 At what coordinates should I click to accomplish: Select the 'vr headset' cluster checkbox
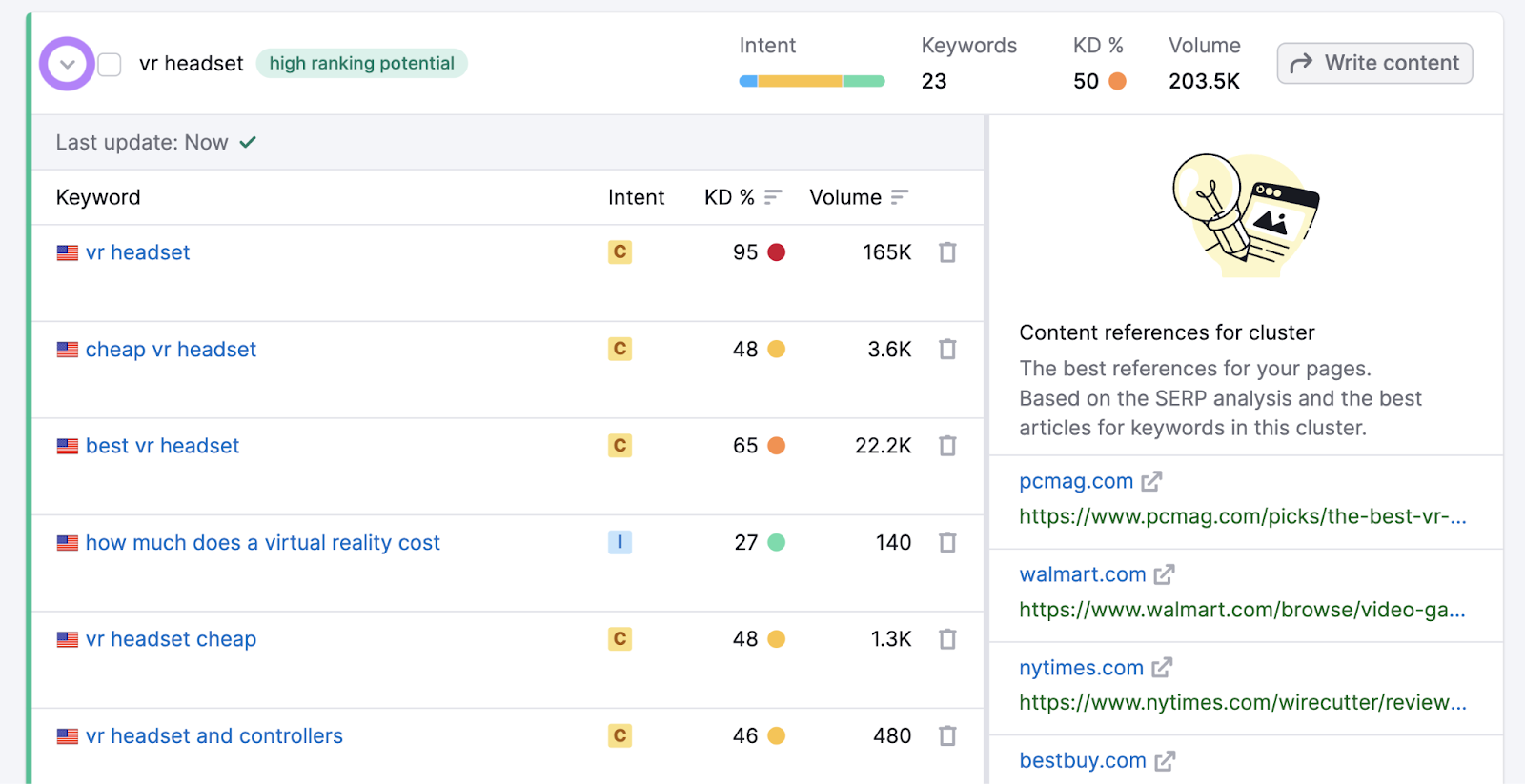point(110,65)
